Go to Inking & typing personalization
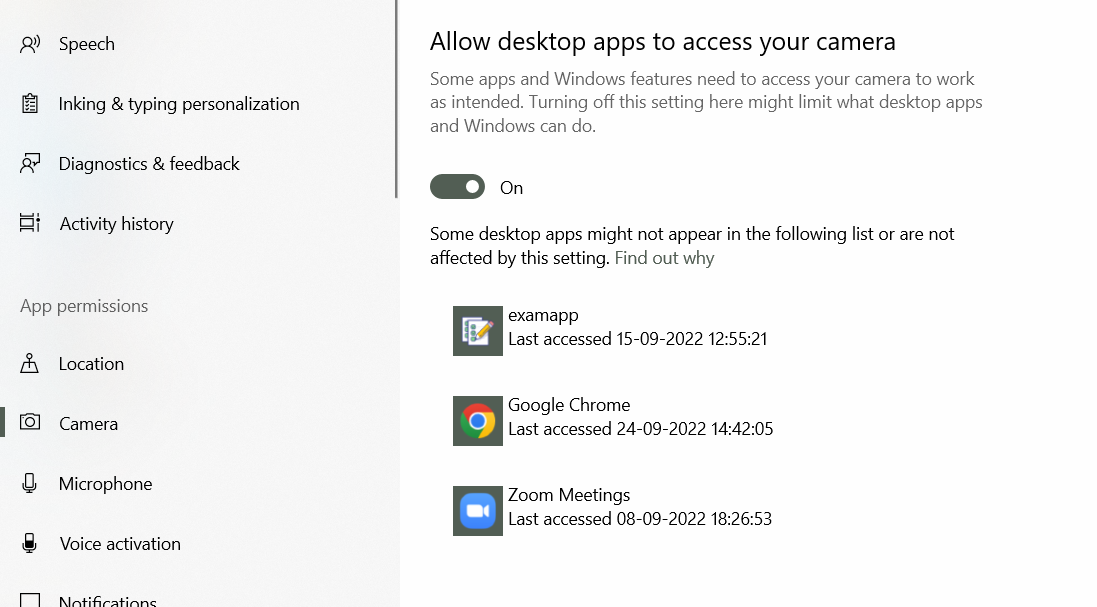 178,104
